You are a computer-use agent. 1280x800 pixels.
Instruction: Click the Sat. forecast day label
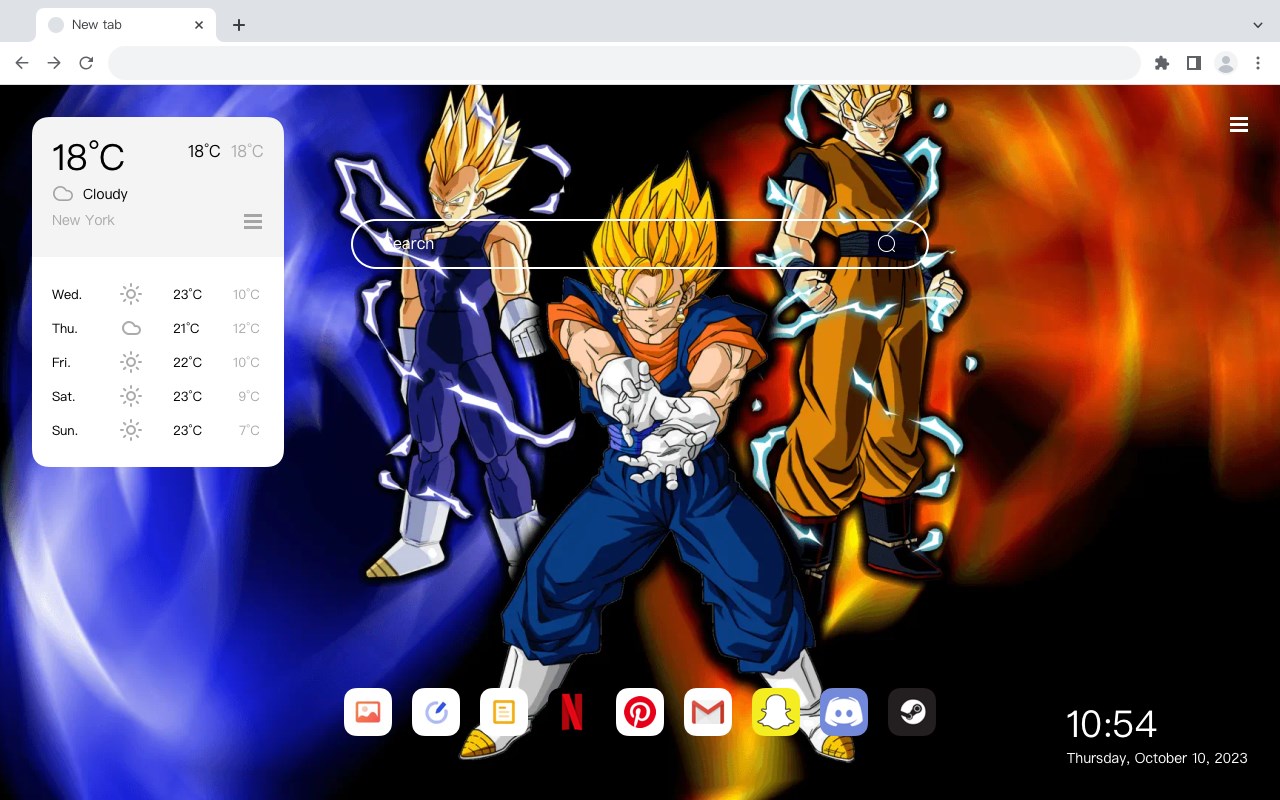pyautogui.click(x=64, y=396)
